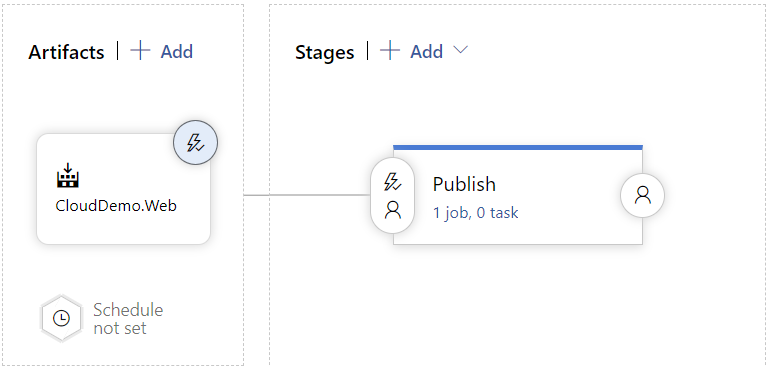Add a new artifact
This screenshot has width=769, height=366.
[162, 51]
